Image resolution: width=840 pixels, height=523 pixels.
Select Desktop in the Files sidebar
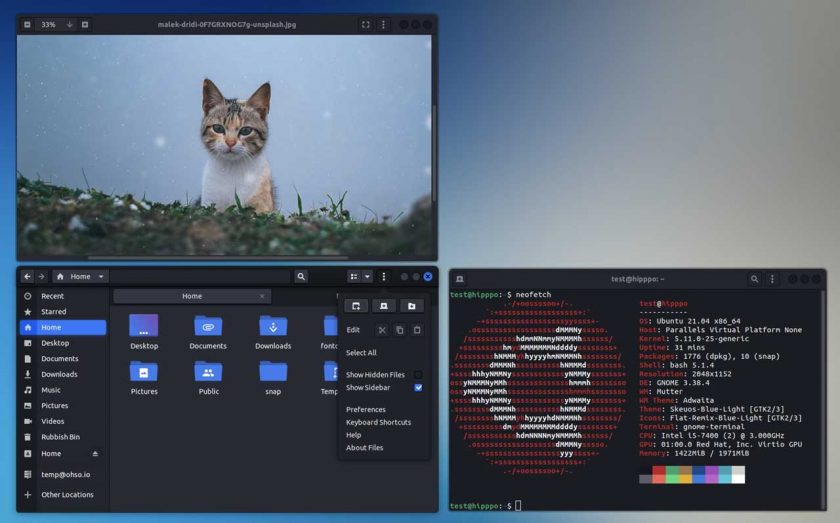click(63, 343)
